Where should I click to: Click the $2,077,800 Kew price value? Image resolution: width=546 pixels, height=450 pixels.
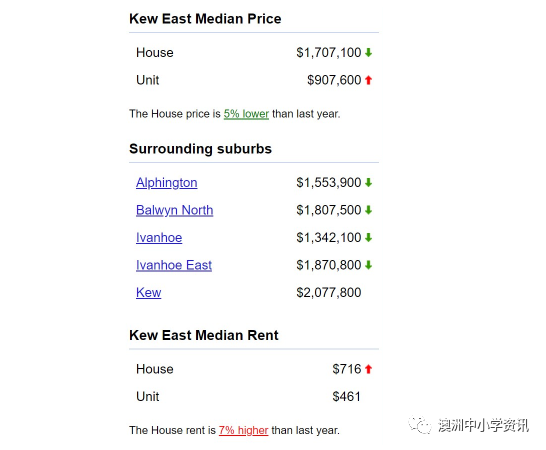click(x=329, y=293)
